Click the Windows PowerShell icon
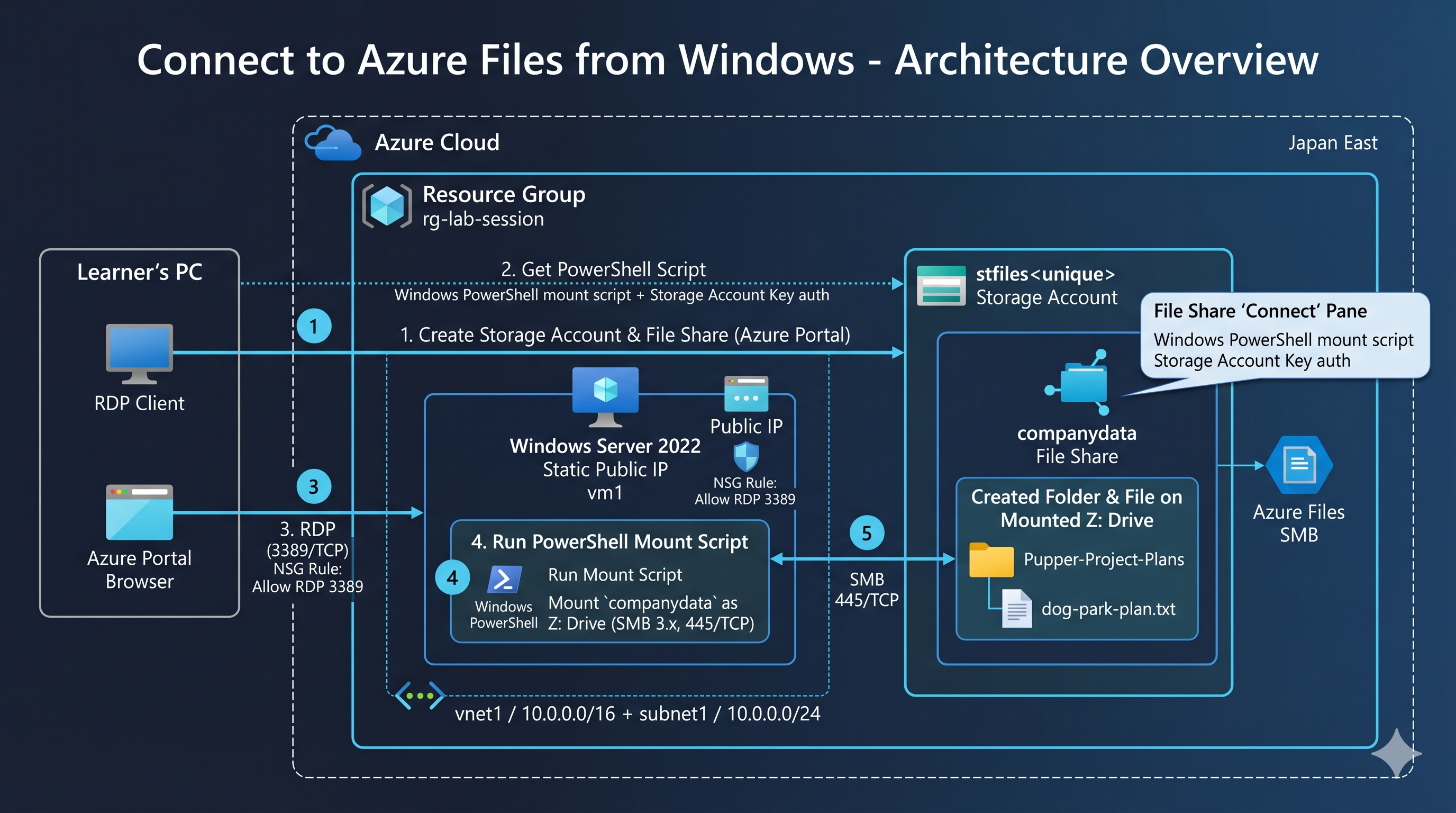Viewport: 1456px width, 813px height. pyautogui.click(x=504, y=579)
